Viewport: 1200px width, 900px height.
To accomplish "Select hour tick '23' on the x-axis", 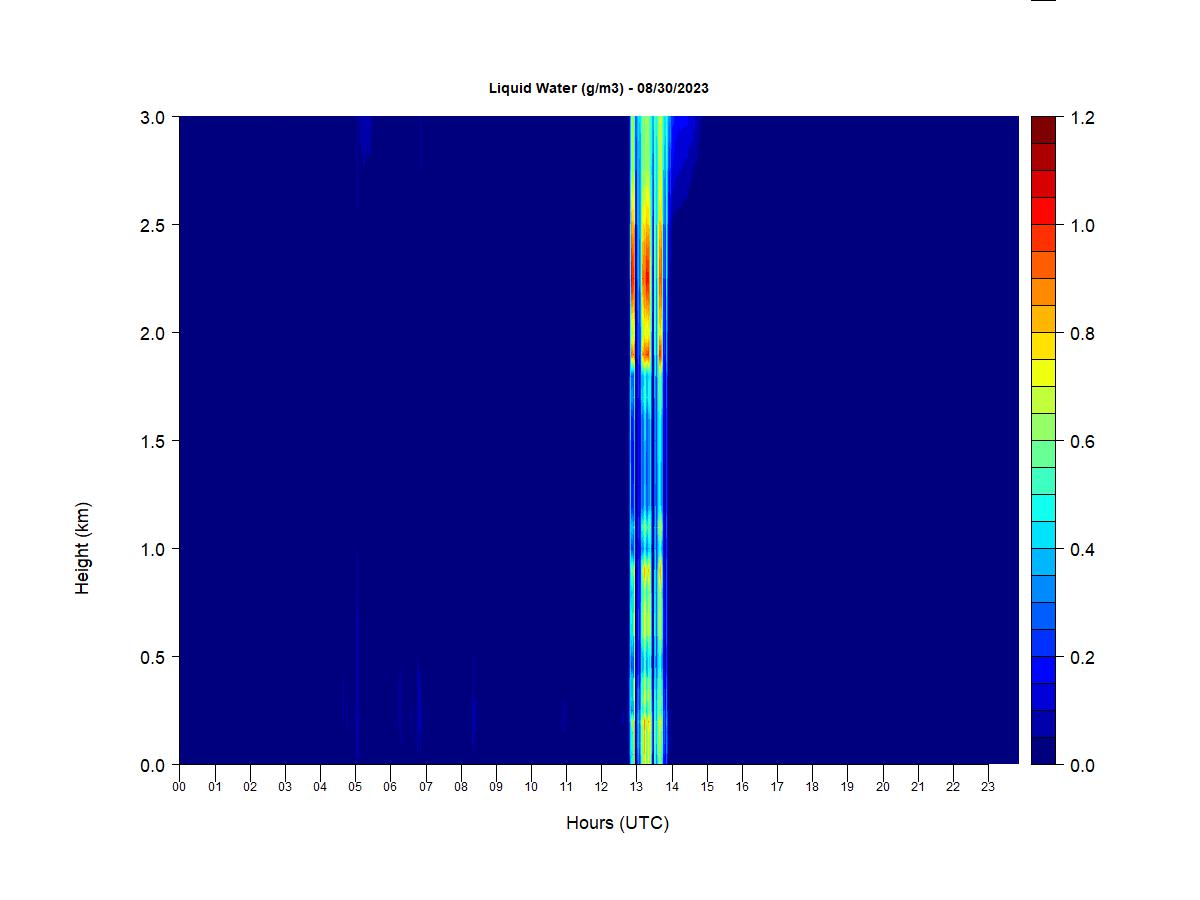I will [988, 787].
